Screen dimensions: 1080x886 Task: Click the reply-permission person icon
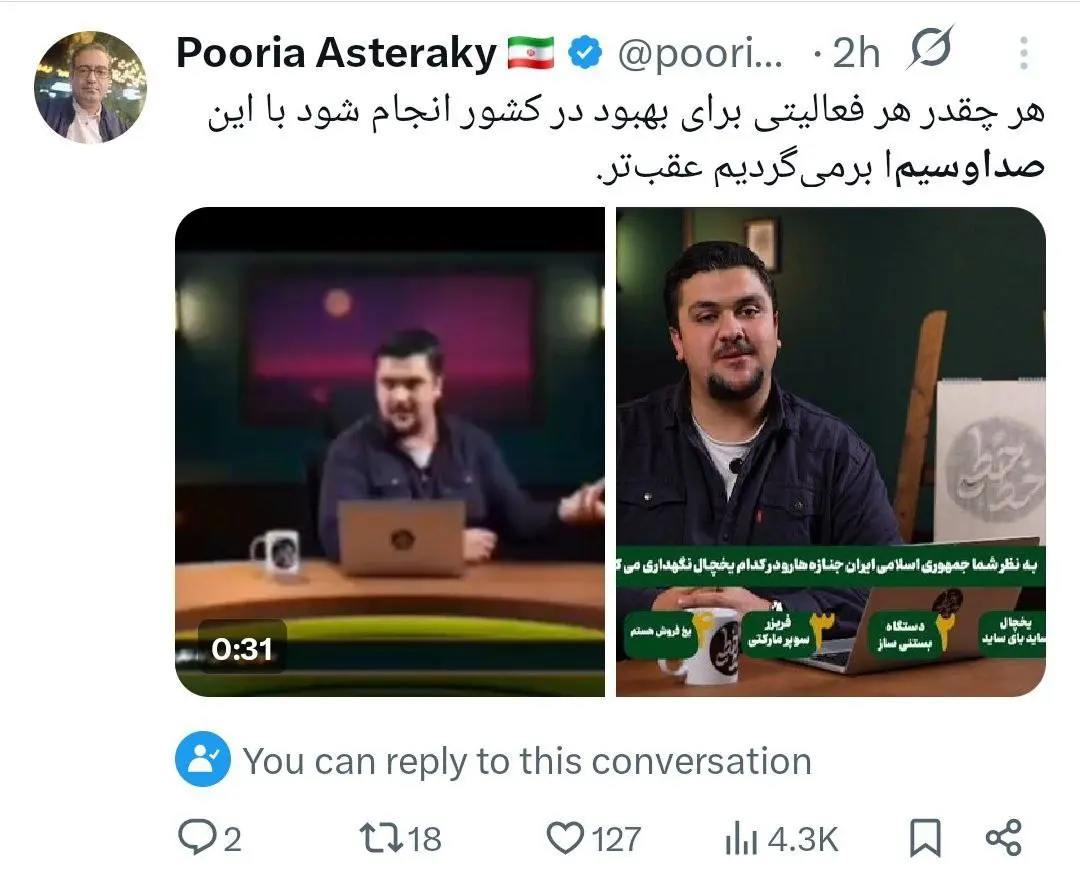click(x=202, y=759)
